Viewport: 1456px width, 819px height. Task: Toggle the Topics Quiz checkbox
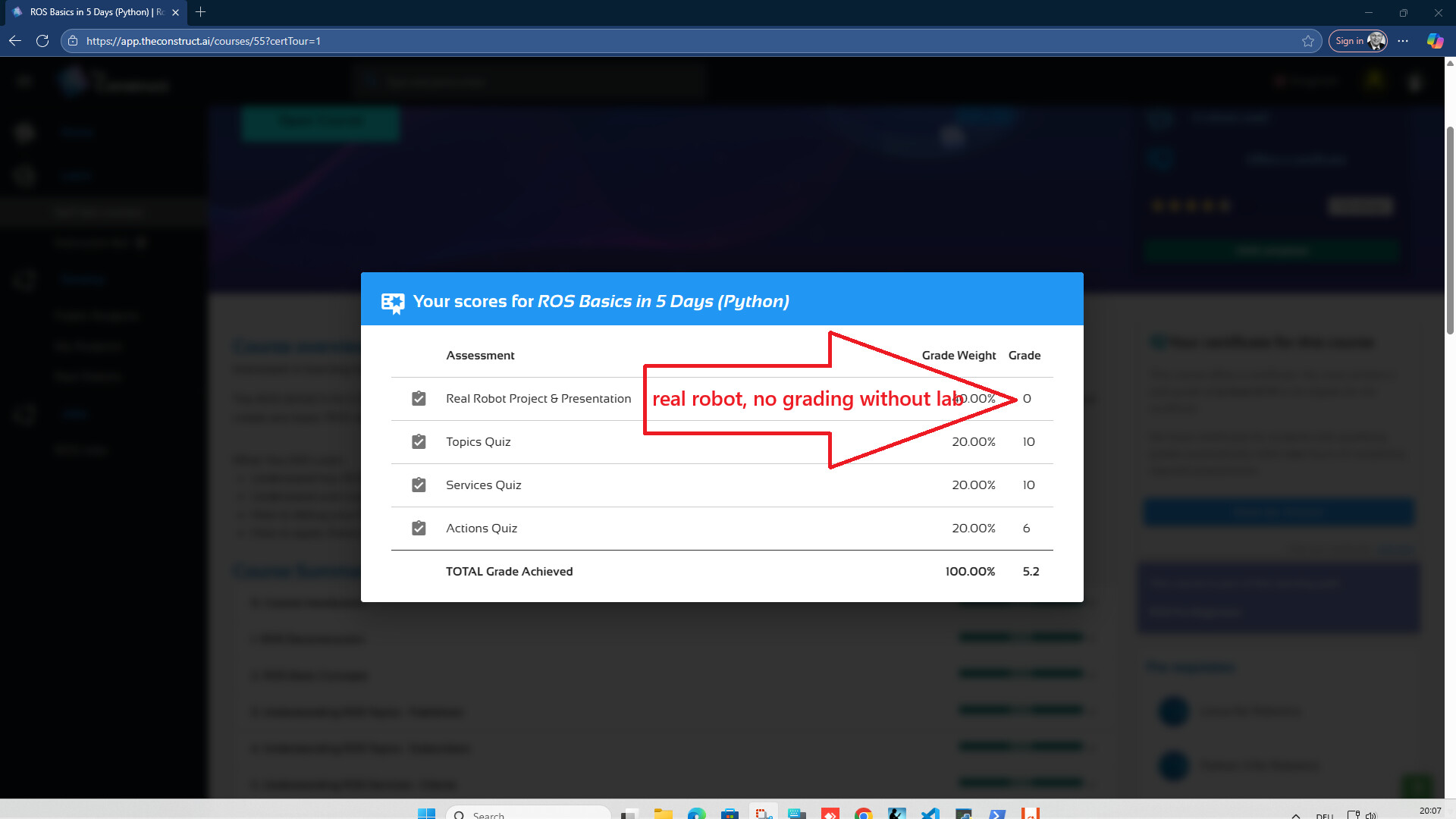point(419,442)
